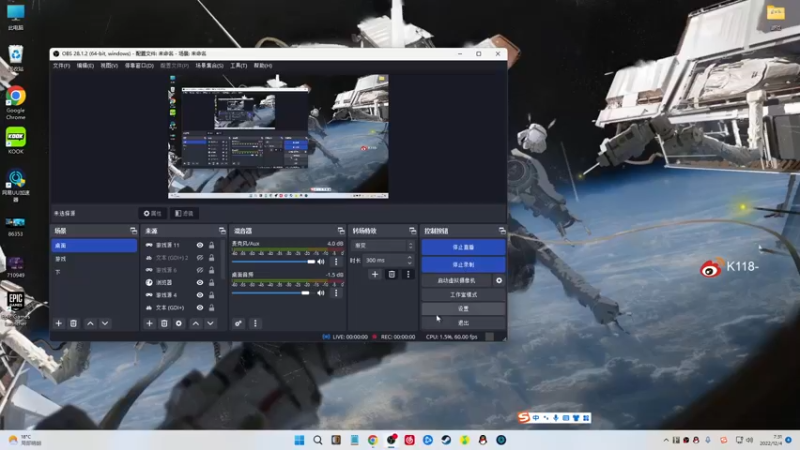Mute the 麦克风/Aux mixer channel

click(x=321, y=262)
